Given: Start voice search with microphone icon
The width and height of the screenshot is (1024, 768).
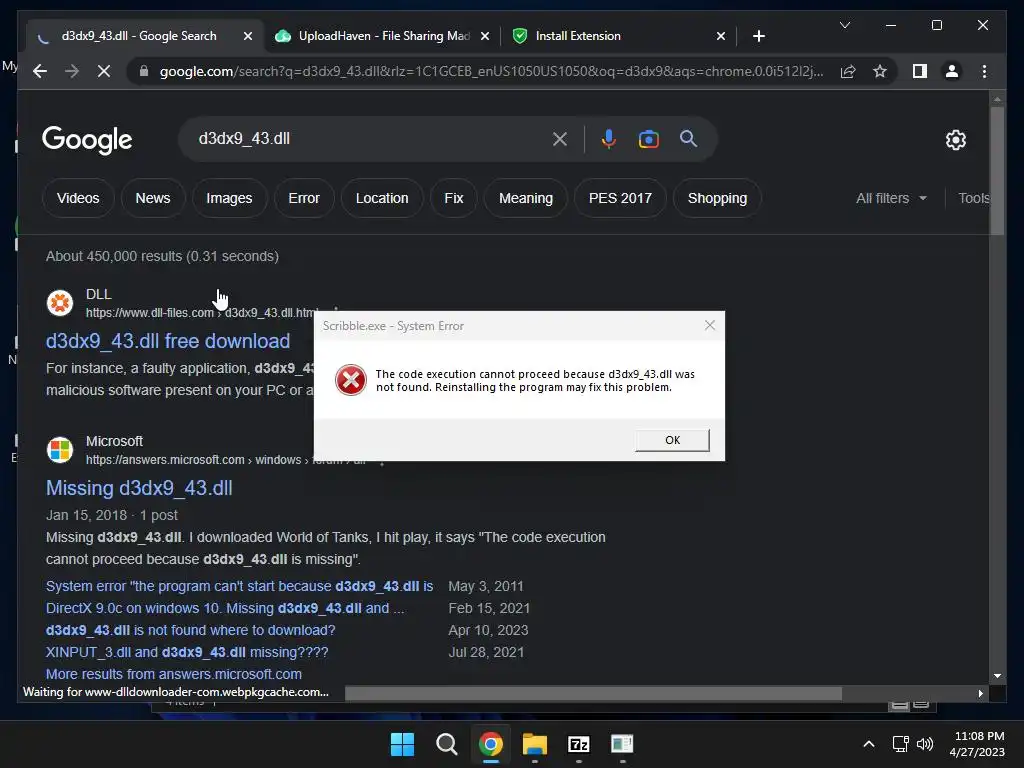Looking at the screenshot, I should point(609,138).
